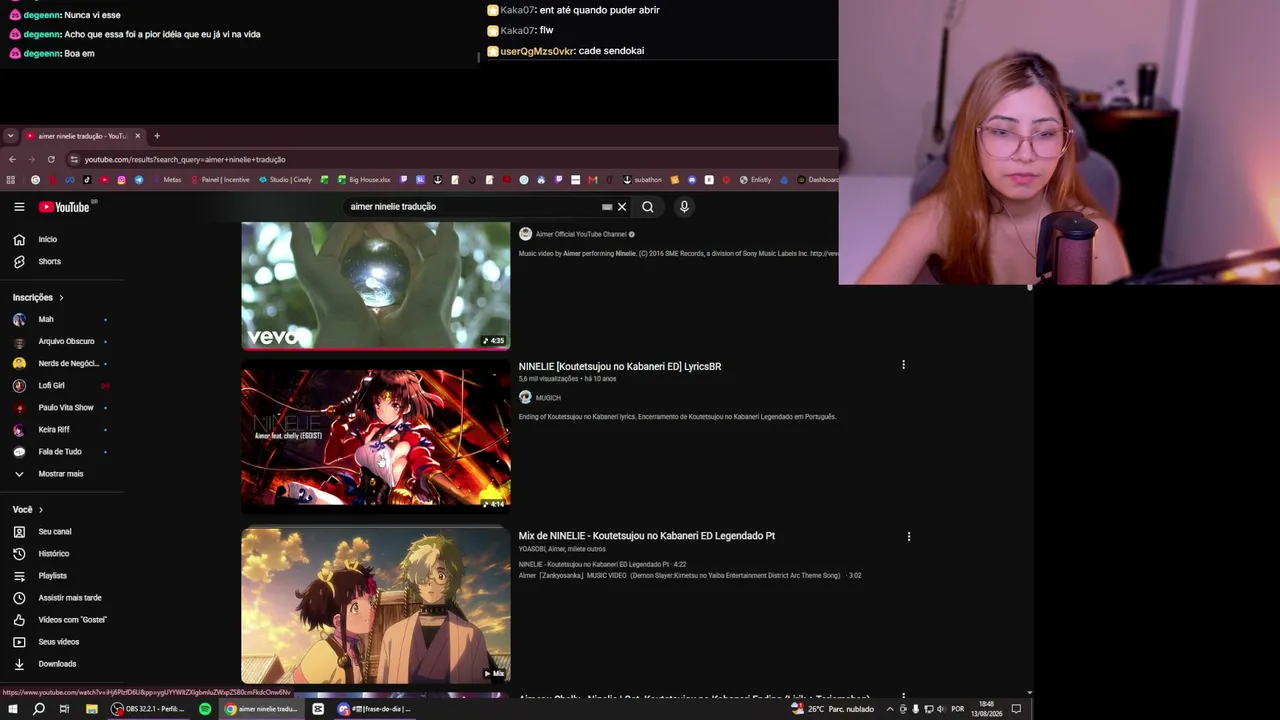This screenshot has width=1280, height=720.
Task: Open the Telegram bookmark
Action: tap(139, 180)
